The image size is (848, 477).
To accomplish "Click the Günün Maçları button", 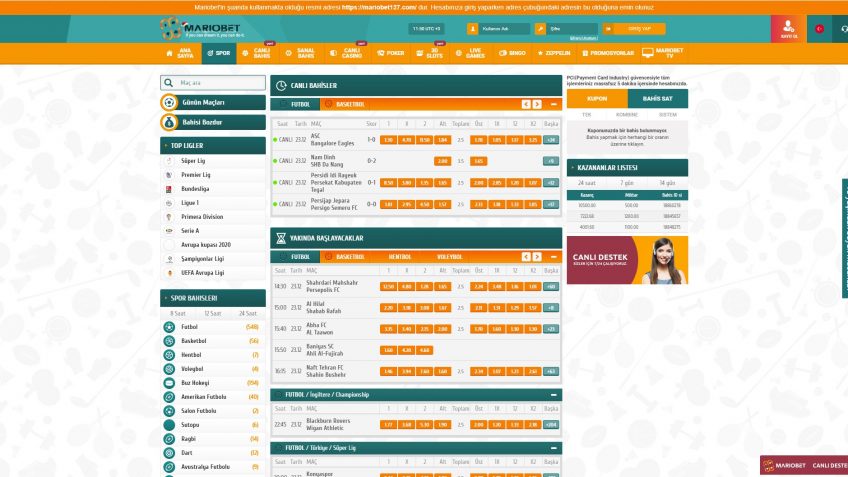I will coord(213,102).
